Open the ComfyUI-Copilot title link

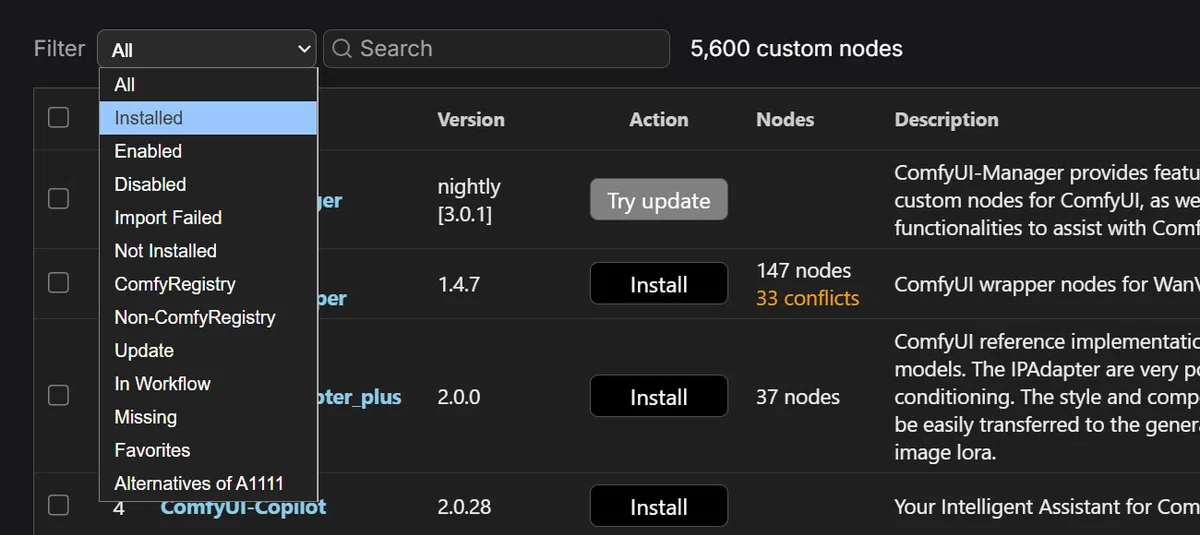[244, 507]
